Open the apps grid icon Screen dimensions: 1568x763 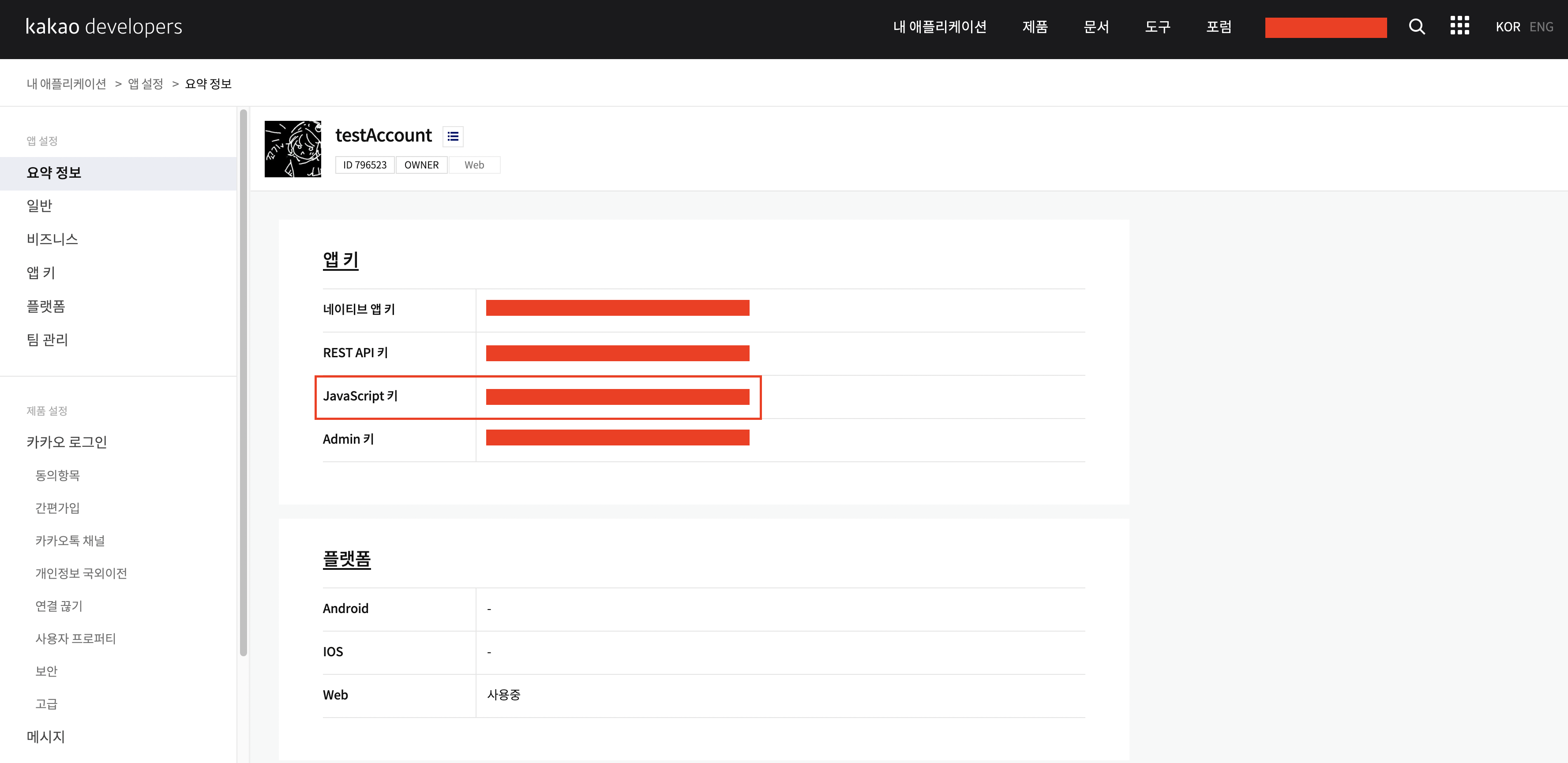(1459, 26)
